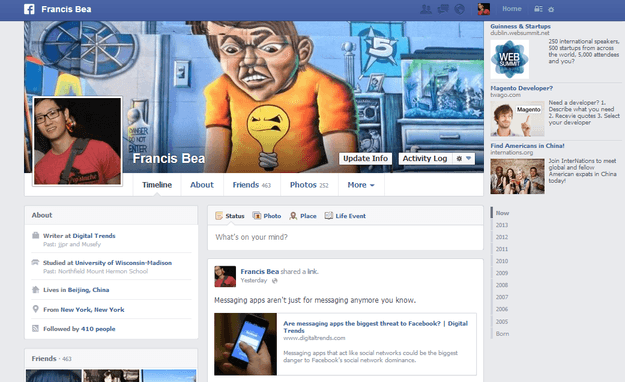Open the Friends 463 tab
The image size is (625, 382).
coord(252,185)
